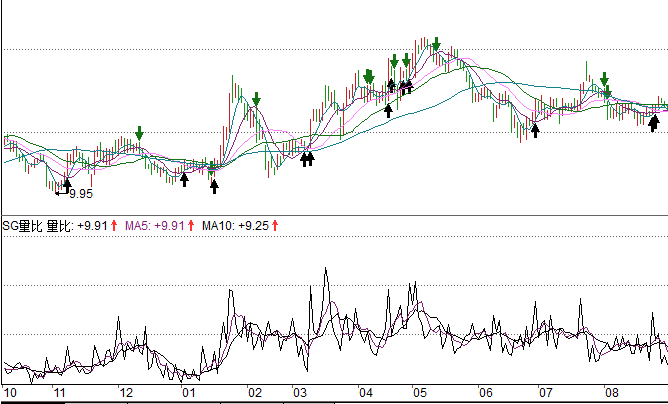668x404 pixels.
Task: Click month 04 on the time axis
Action: [366, 392]
